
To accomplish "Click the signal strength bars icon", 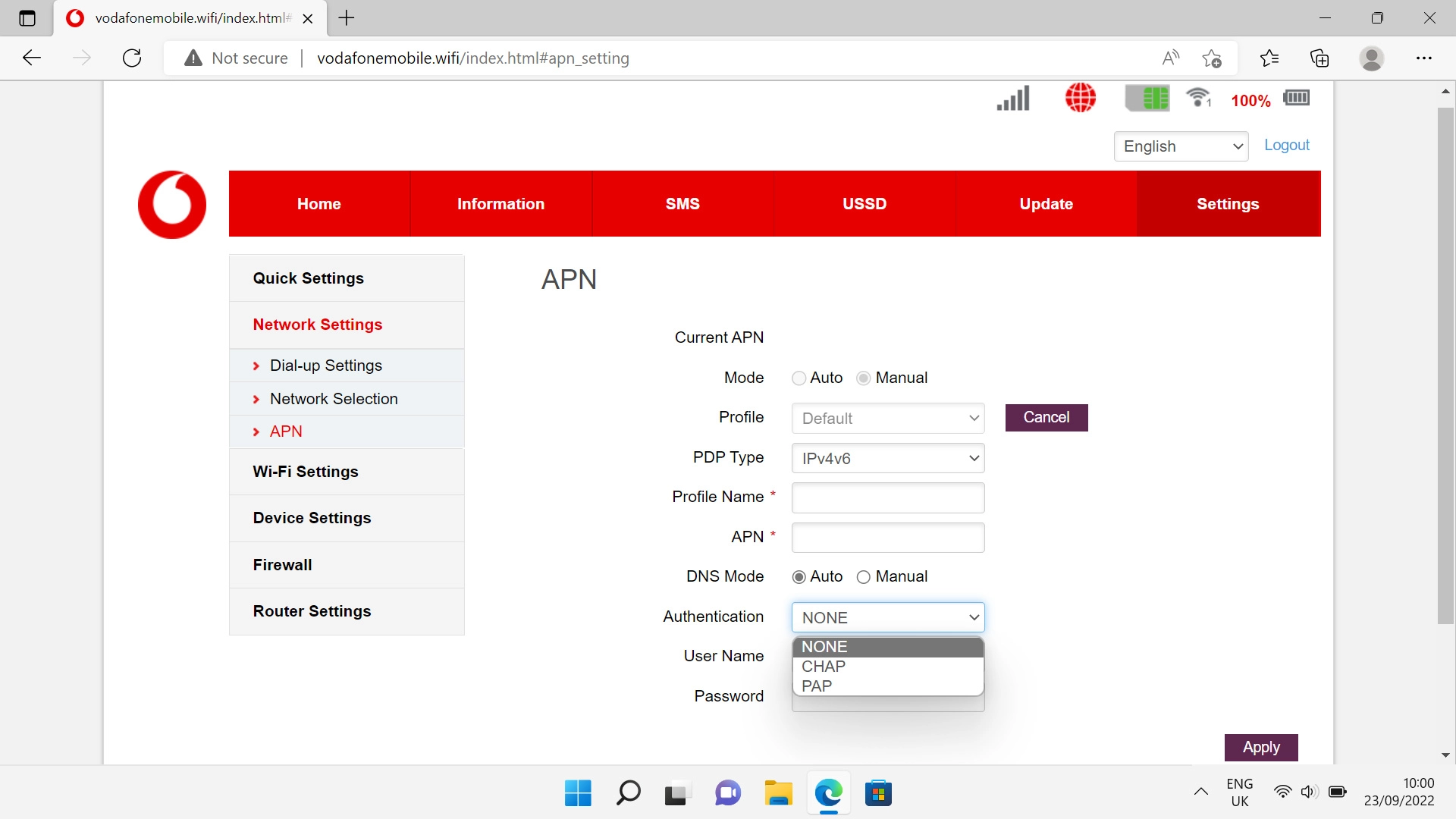I will point(1012,98).
